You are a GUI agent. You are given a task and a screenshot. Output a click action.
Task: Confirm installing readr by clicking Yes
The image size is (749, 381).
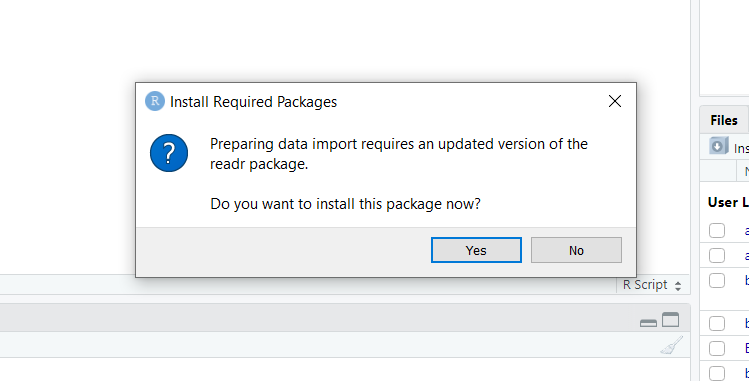(476, 250)
